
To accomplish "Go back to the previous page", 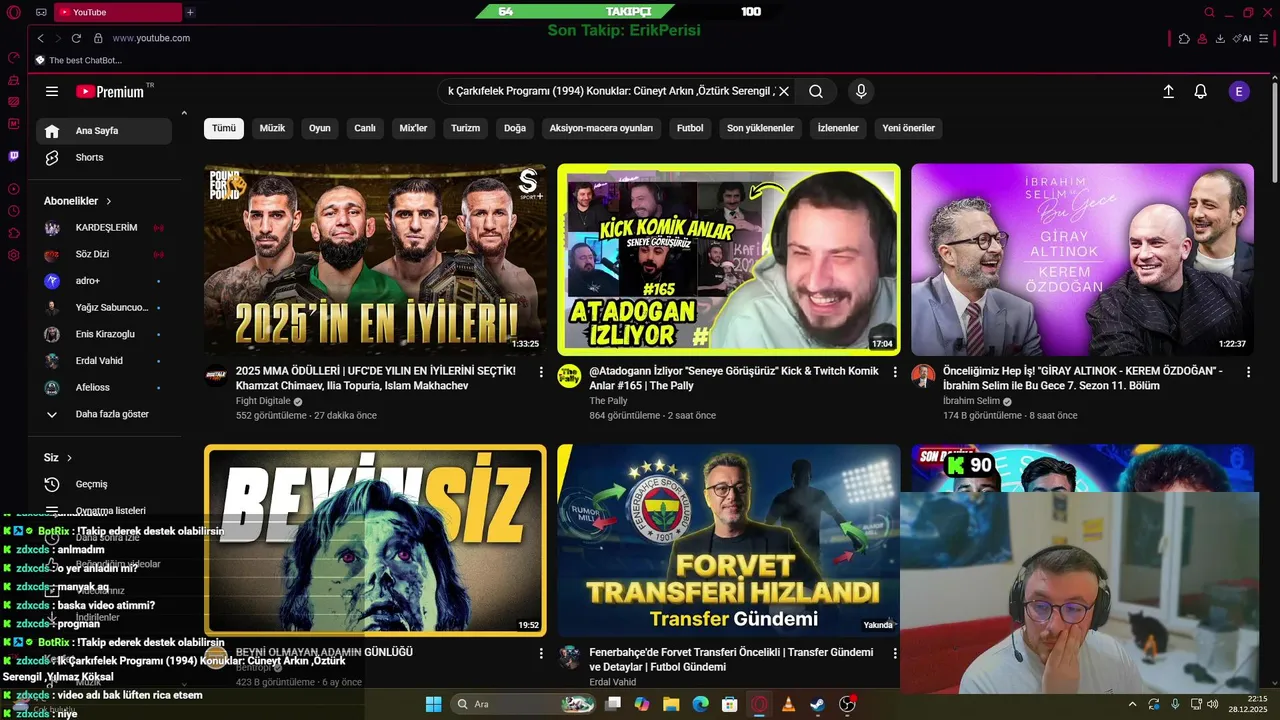I will click(40, 38).
